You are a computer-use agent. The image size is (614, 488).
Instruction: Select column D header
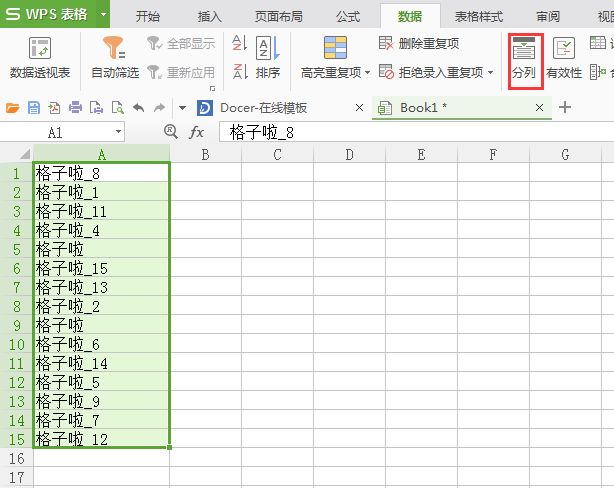[349, 154]
